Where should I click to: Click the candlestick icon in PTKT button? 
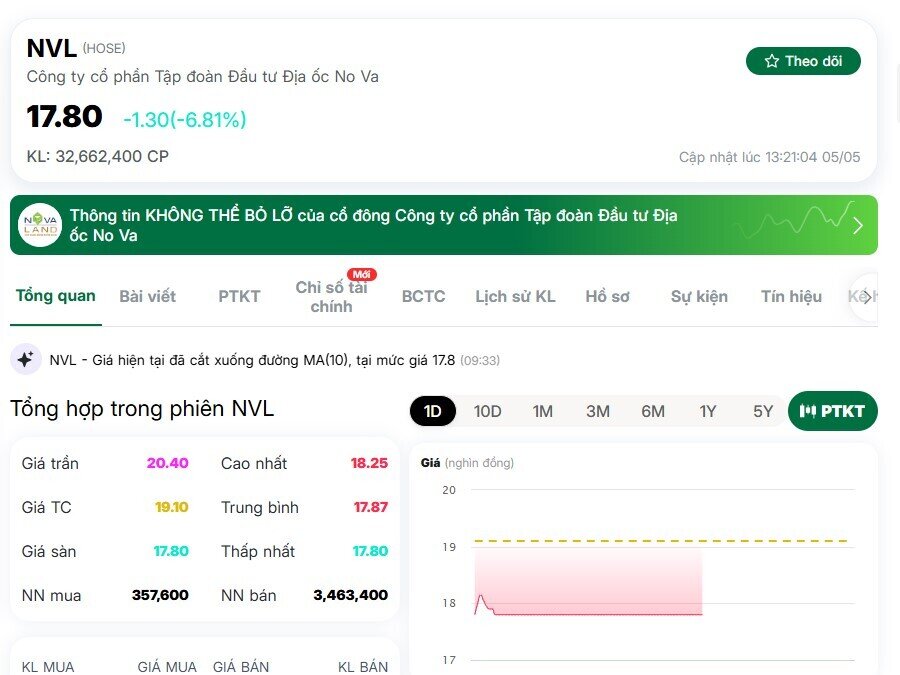click(808, 411)
